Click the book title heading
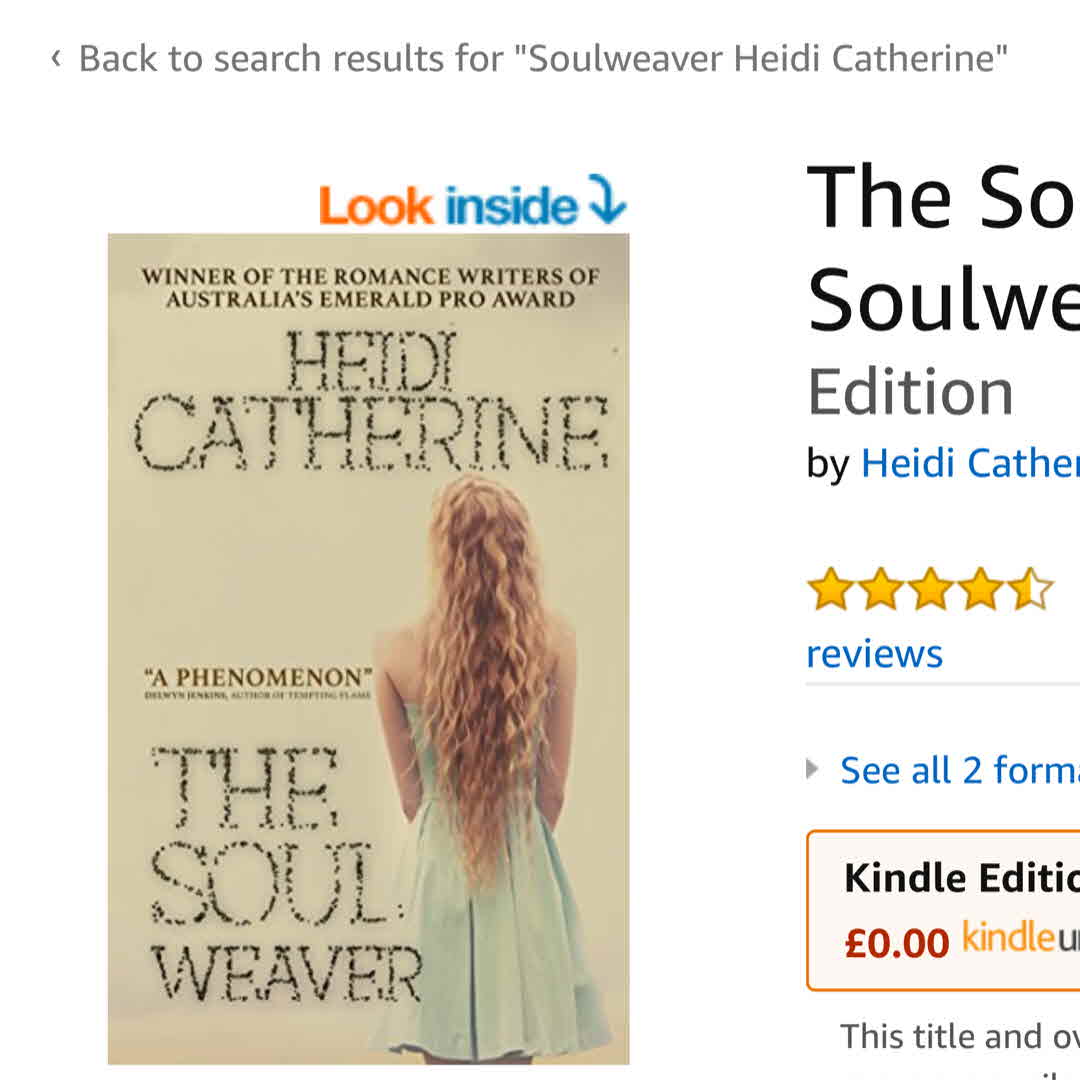The image size is (1080, 1080). pos(942,245)
